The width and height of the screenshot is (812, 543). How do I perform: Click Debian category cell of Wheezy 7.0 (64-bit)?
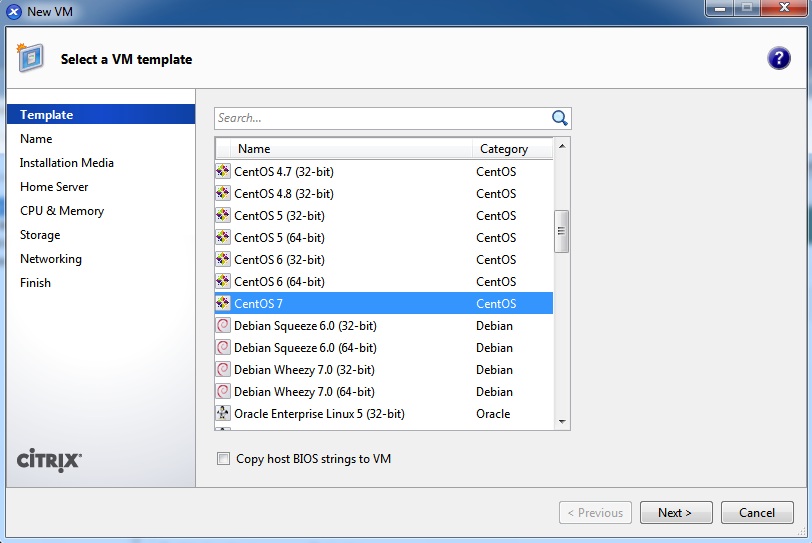(495, 391)
